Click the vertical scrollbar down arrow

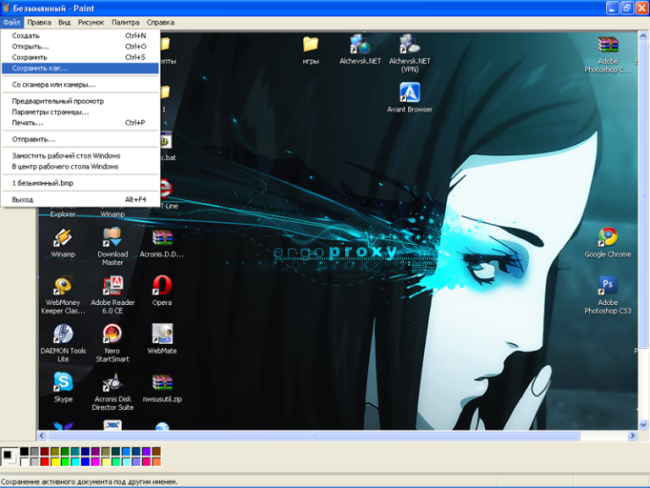[x=643, y=425]
